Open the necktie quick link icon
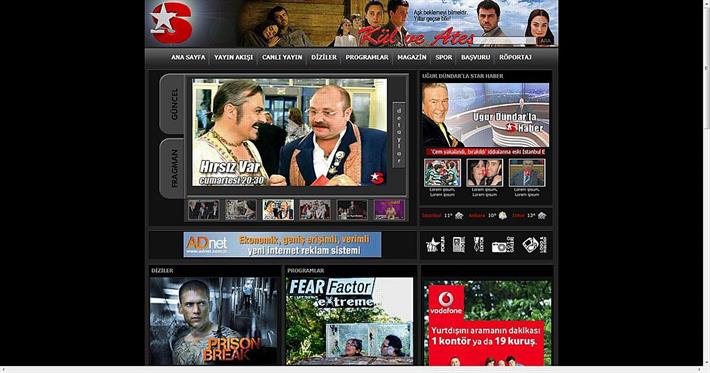The height and width of the screenshot is (373, 710). 480,244
